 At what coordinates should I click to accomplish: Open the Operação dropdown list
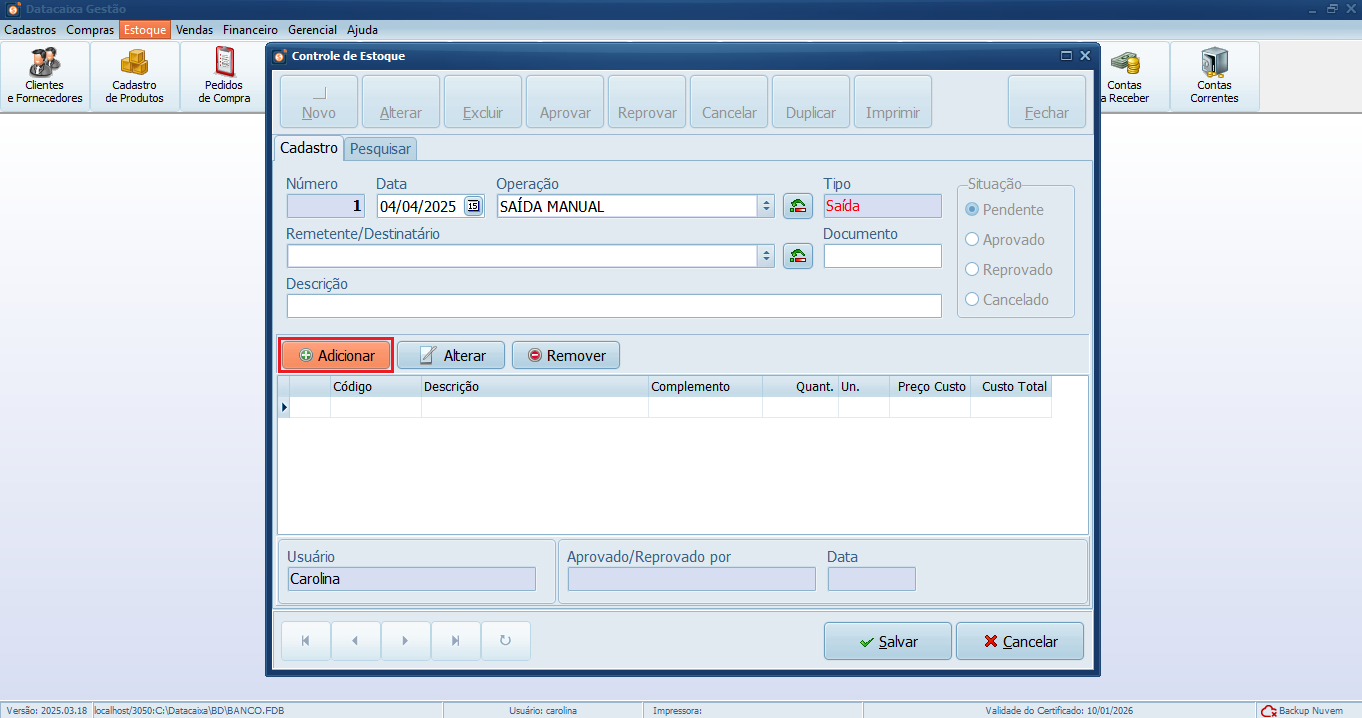coord(767,205)
